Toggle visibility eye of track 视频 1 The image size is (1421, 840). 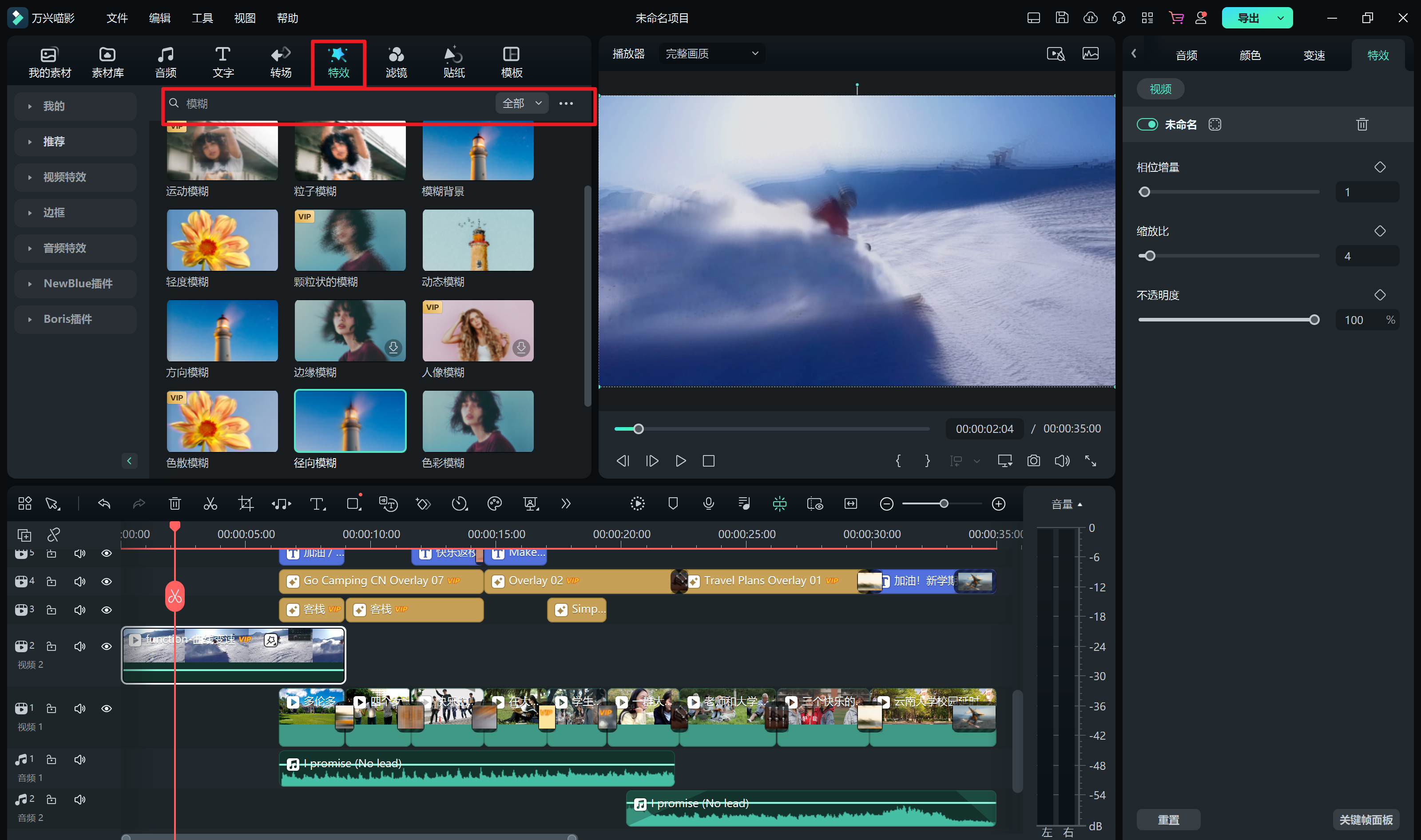(107, 708)
